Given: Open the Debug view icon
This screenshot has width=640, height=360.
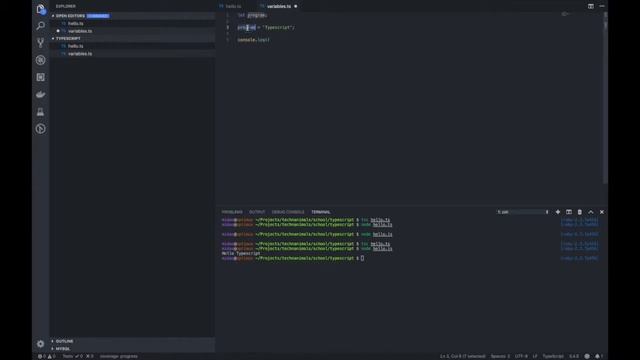Looking at the screenshot, I should [x=40, y=60].
